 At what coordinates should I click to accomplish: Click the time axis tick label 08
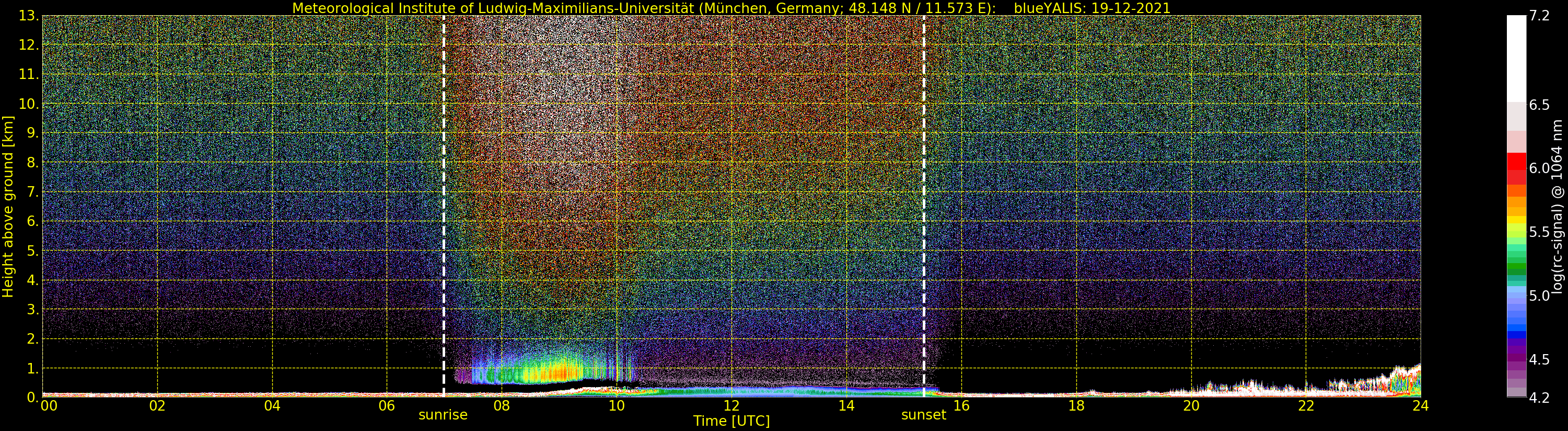(x=502, y=406)
